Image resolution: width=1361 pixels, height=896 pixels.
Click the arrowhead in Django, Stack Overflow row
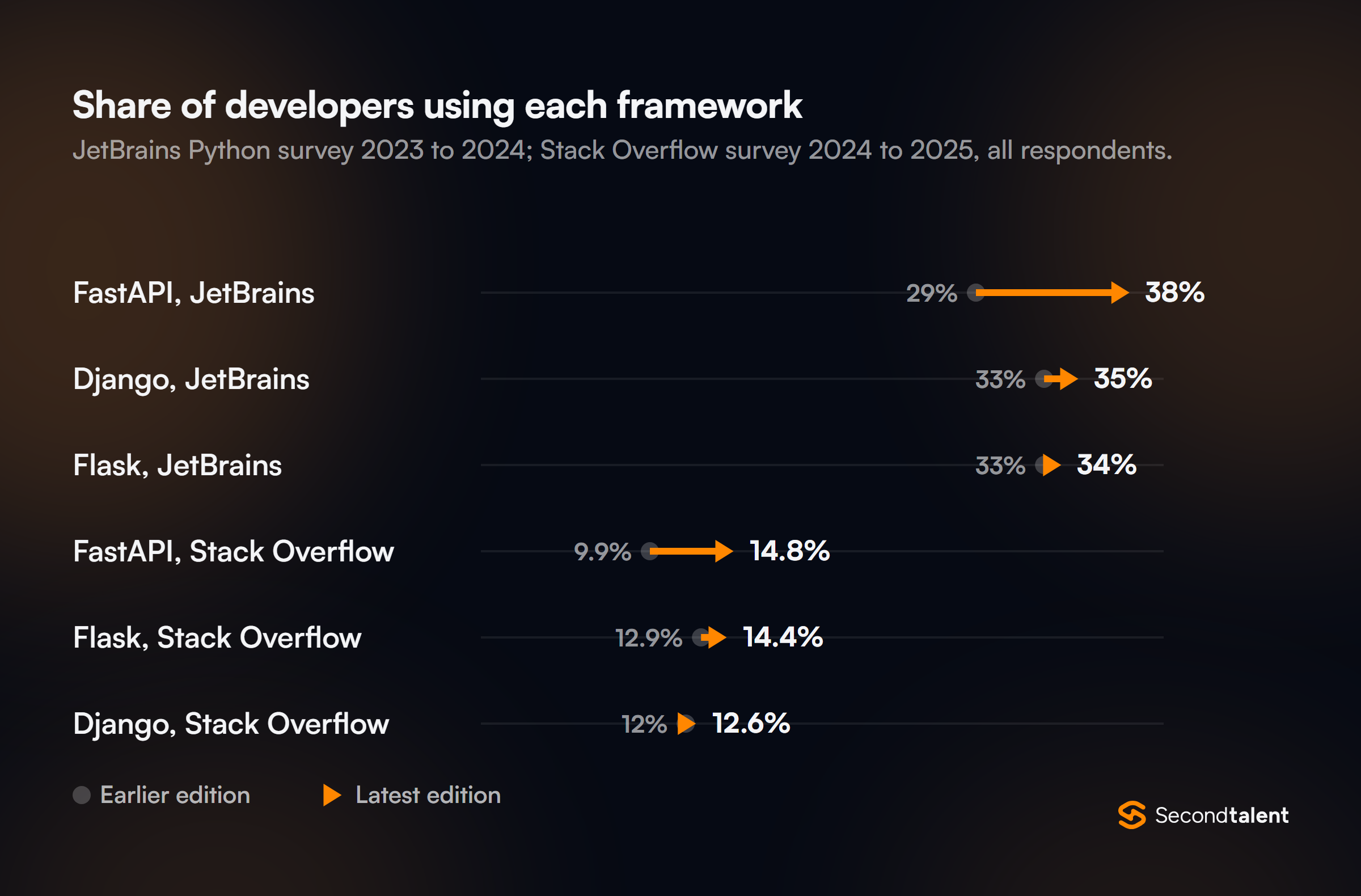pos(686,723)
